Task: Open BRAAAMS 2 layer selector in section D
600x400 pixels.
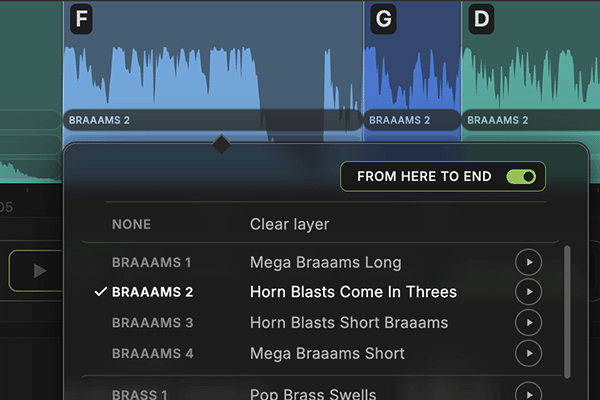Action: pyautogui.click(x=531, y=120)
